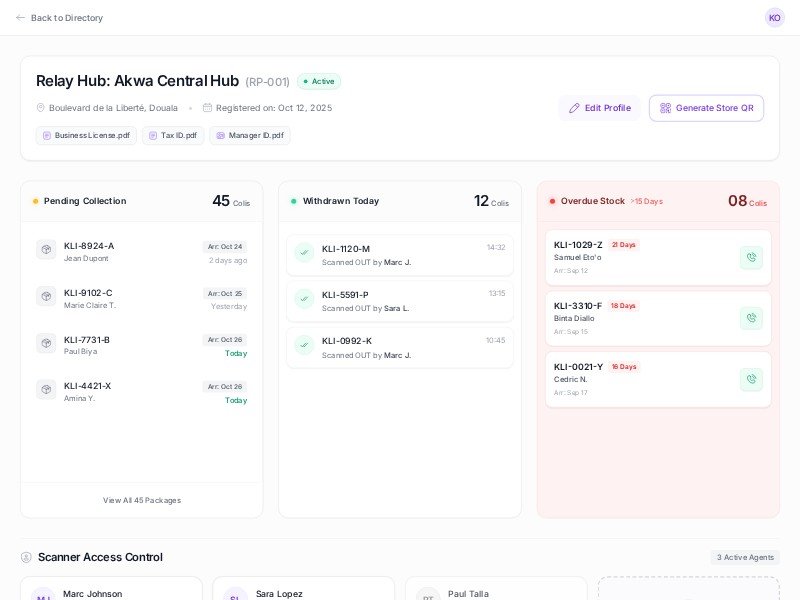Viewport: 800px width, 600px height.
Task: Click the Edit Profile button
Action: pyautogui.click(x=599, y=108)
